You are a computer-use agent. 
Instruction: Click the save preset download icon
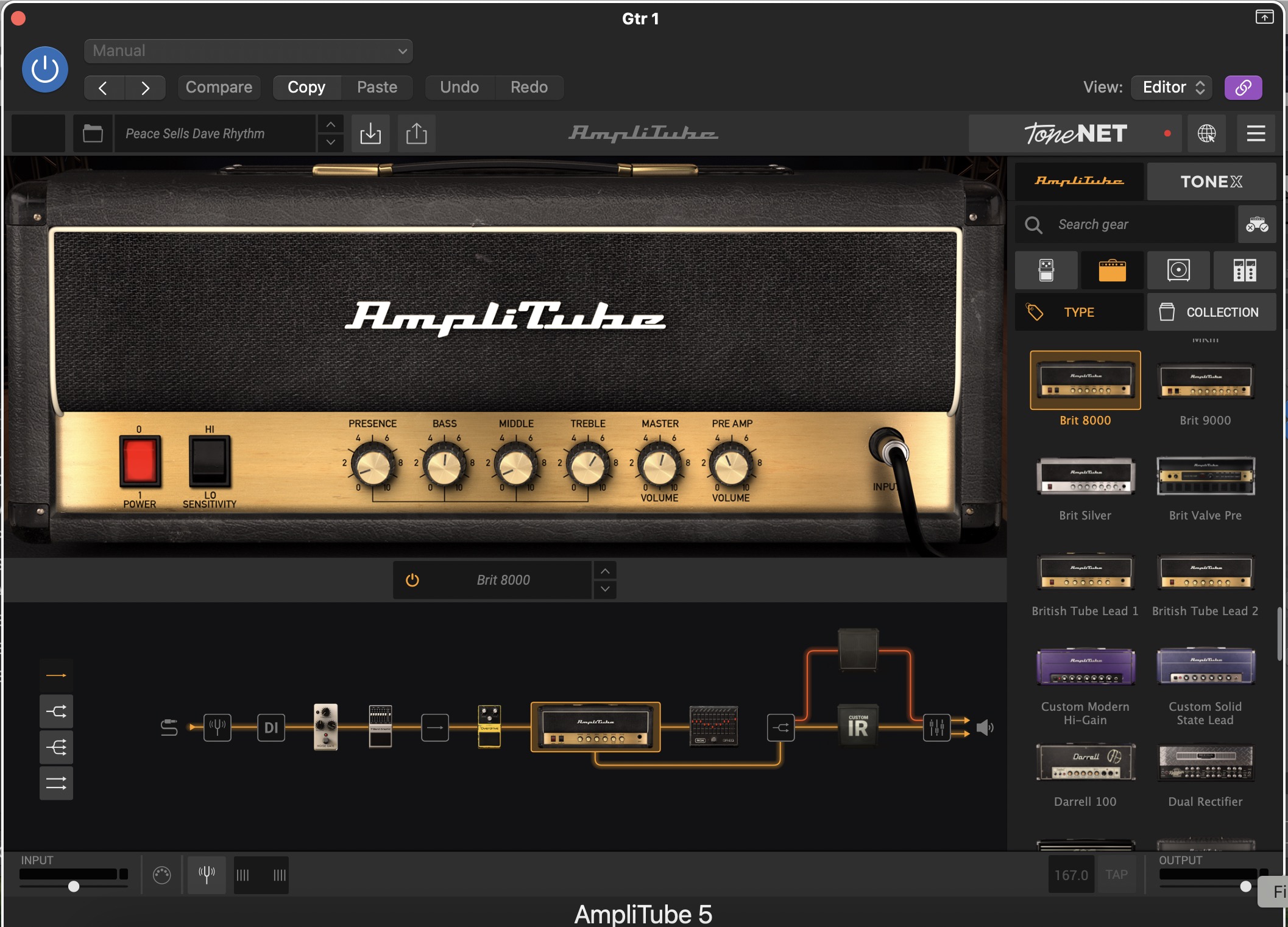[x=370, y=133]
